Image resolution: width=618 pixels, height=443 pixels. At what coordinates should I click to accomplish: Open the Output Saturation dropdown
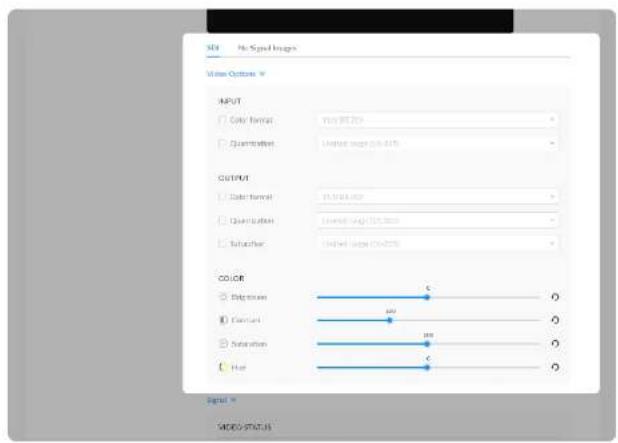point(437,244)
